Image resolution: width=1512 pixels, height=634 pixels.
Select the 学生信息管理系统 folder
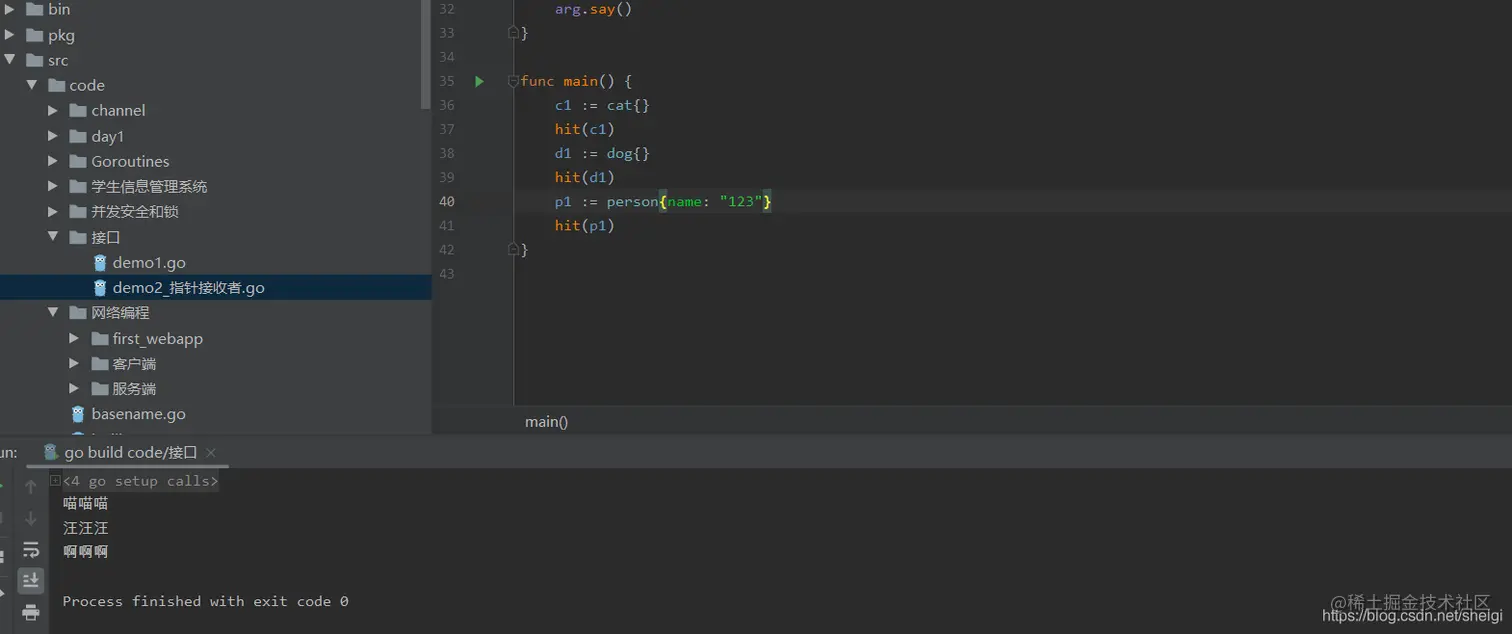tap(149, 187)
